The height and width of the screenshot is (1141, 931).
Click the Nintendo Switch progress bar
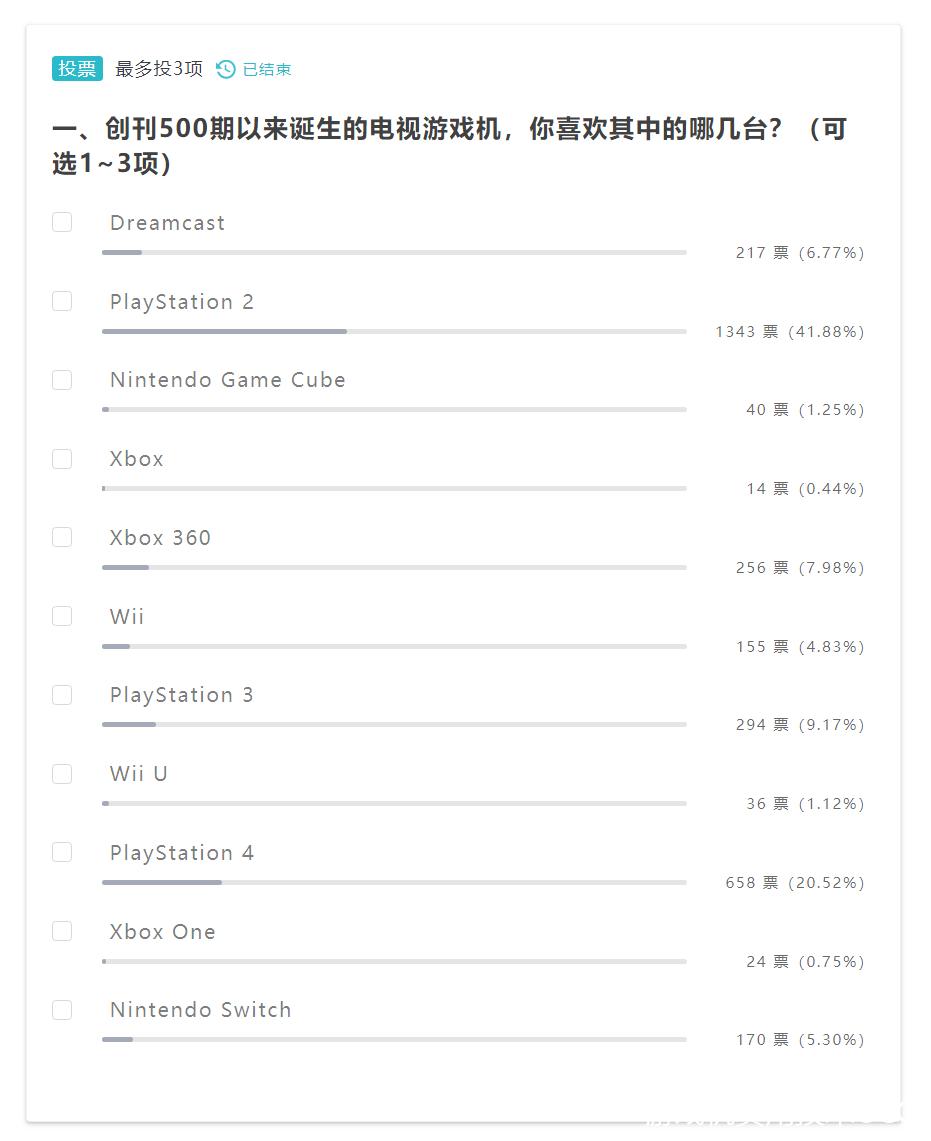click(393, 1038)
